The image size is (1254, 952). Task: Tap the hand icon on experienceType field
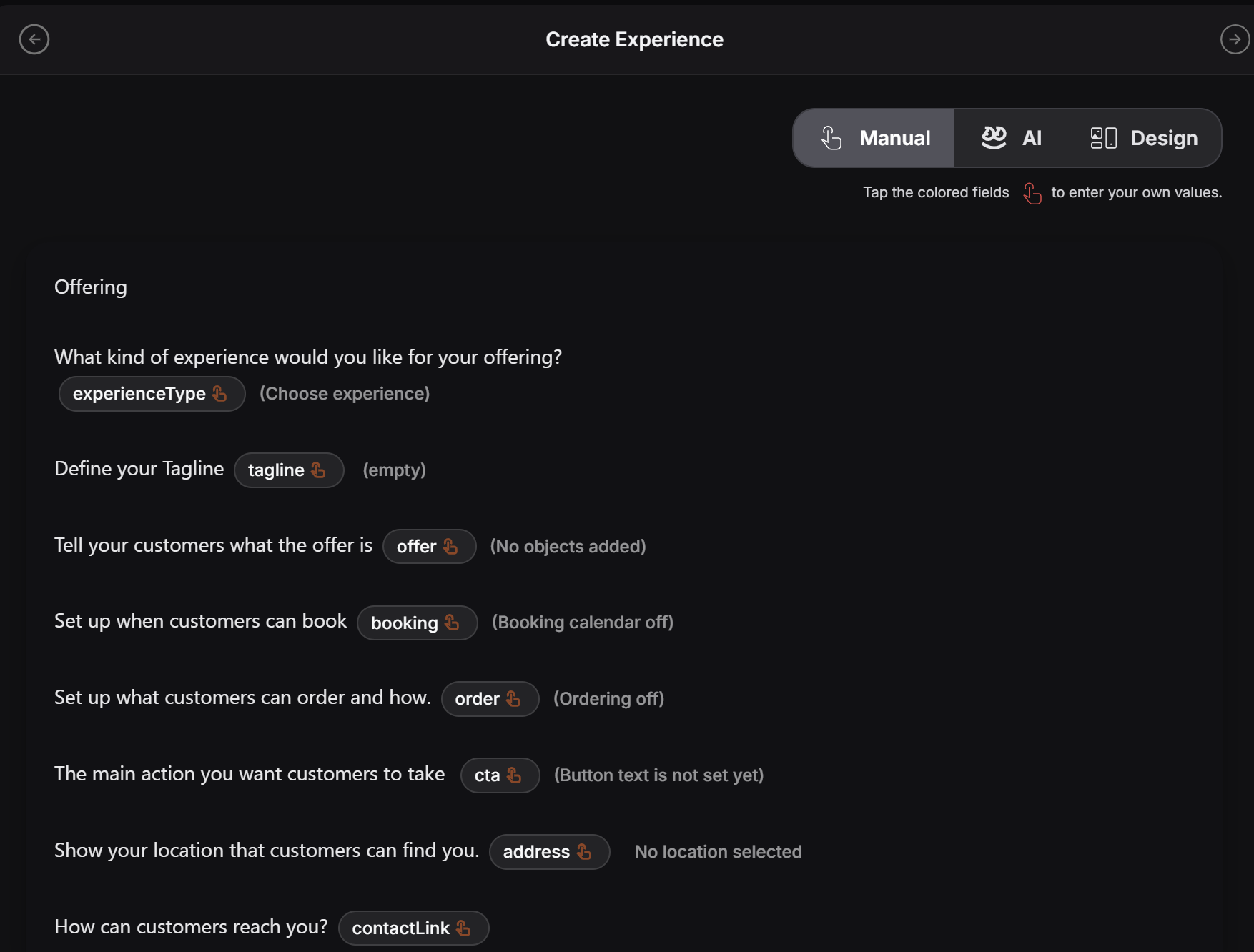click(219, 394)
